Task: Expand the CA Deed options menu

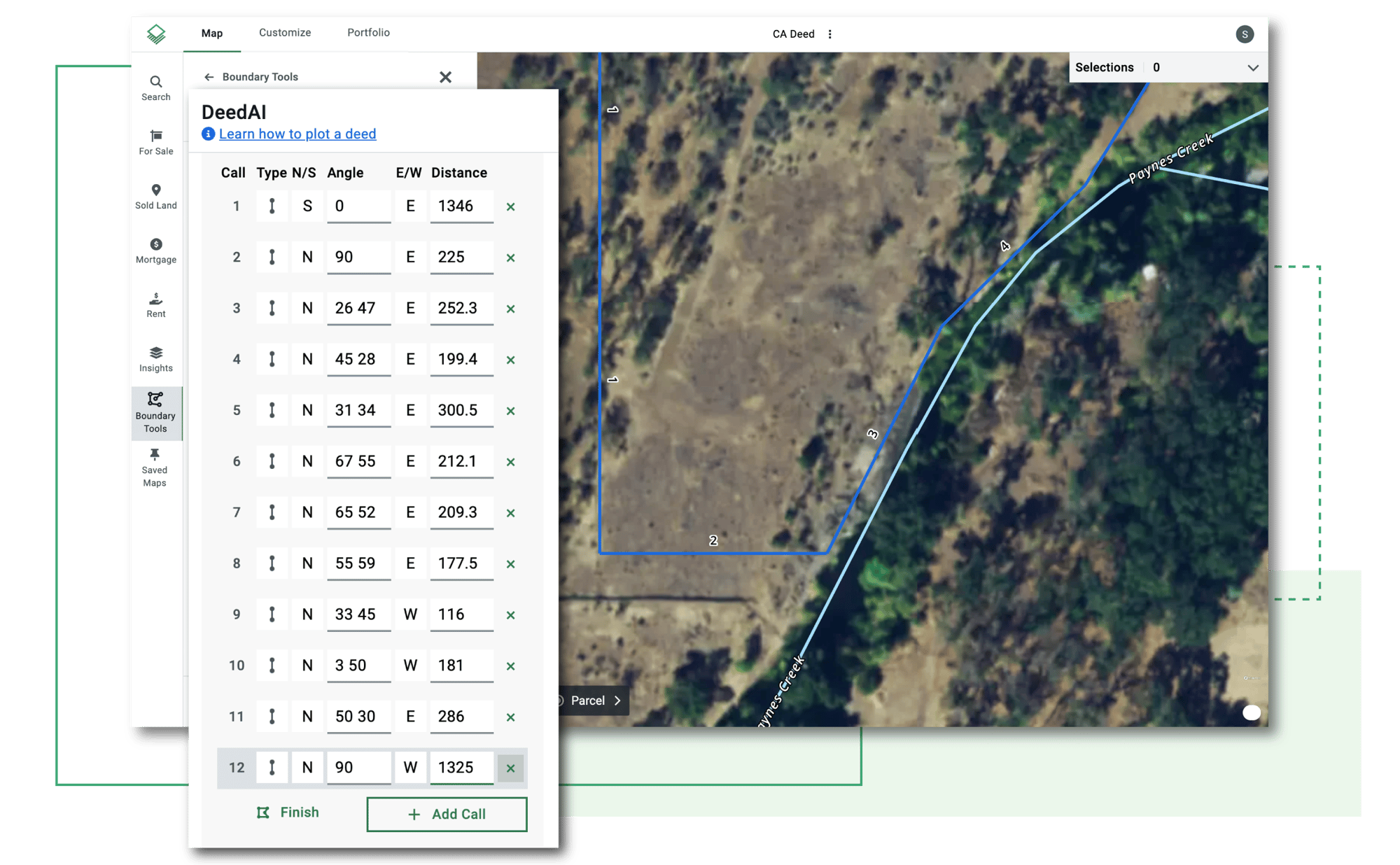Action: coord(832,34)
